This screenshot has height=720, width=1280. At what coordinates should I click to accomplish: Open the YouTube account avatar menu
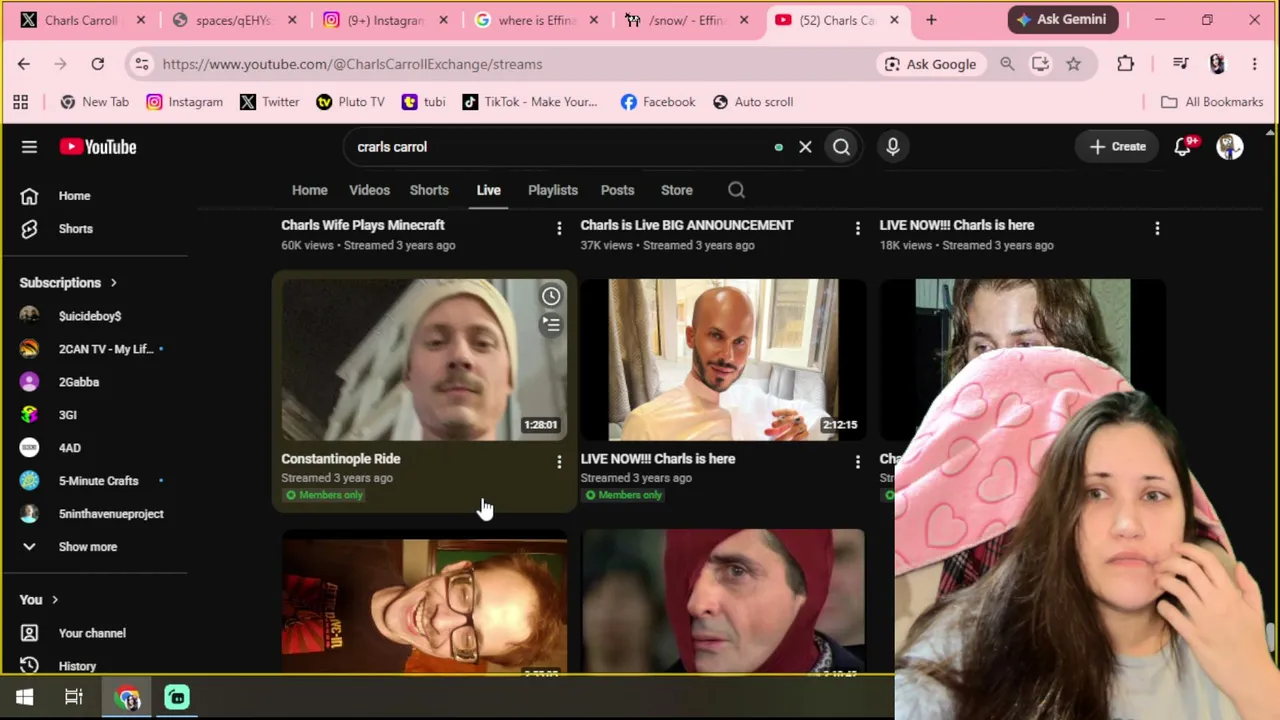coord(1230,147)
